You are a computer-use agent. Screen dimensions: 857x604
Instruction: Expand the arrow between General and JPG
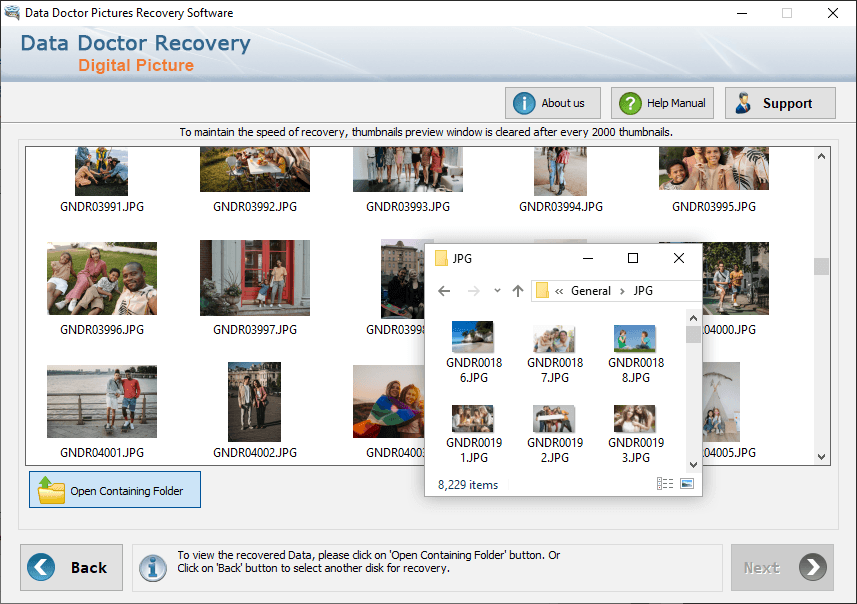click(622, 291)
